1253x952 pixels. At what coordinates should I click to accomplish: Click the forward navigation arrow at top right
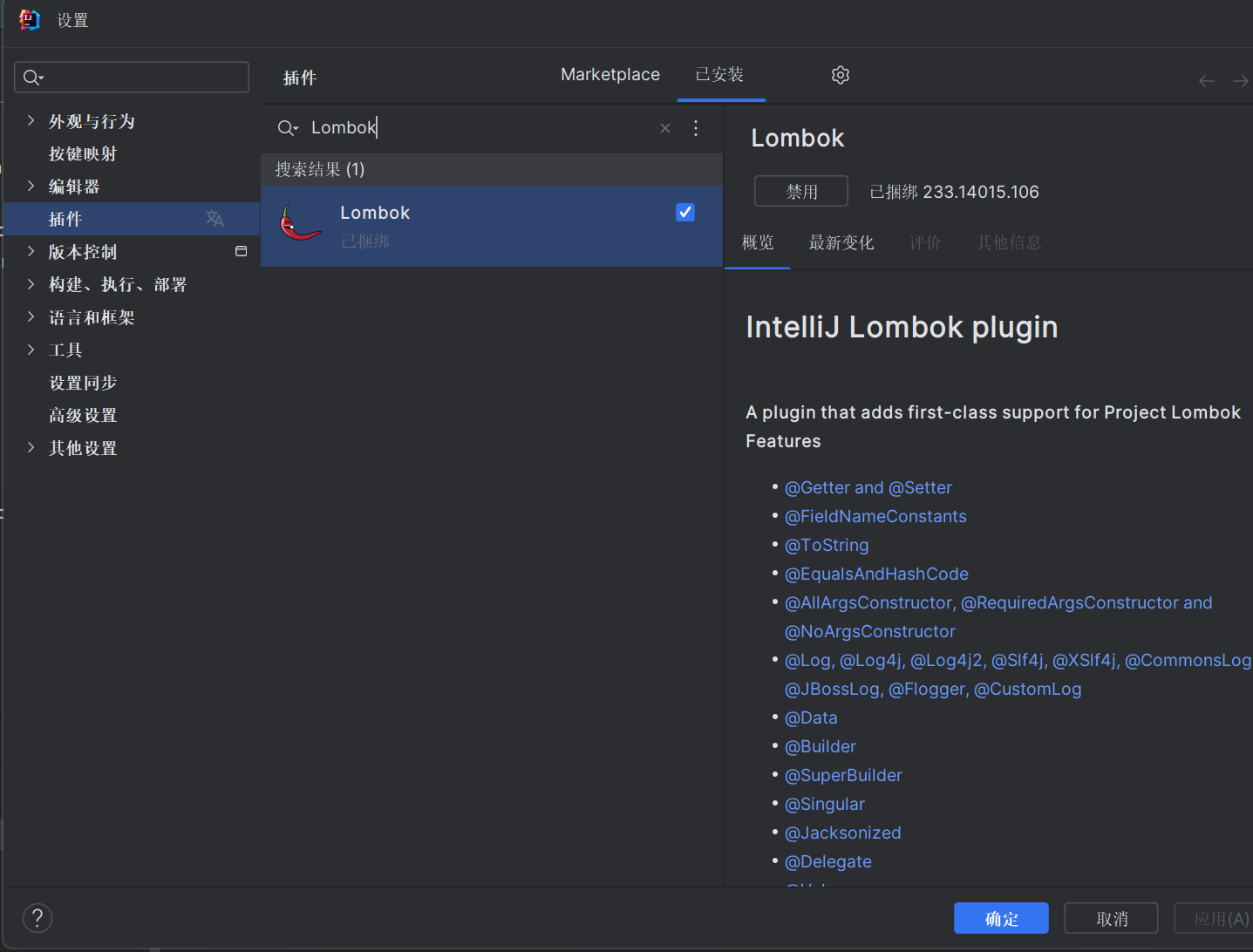[1240, 80]
